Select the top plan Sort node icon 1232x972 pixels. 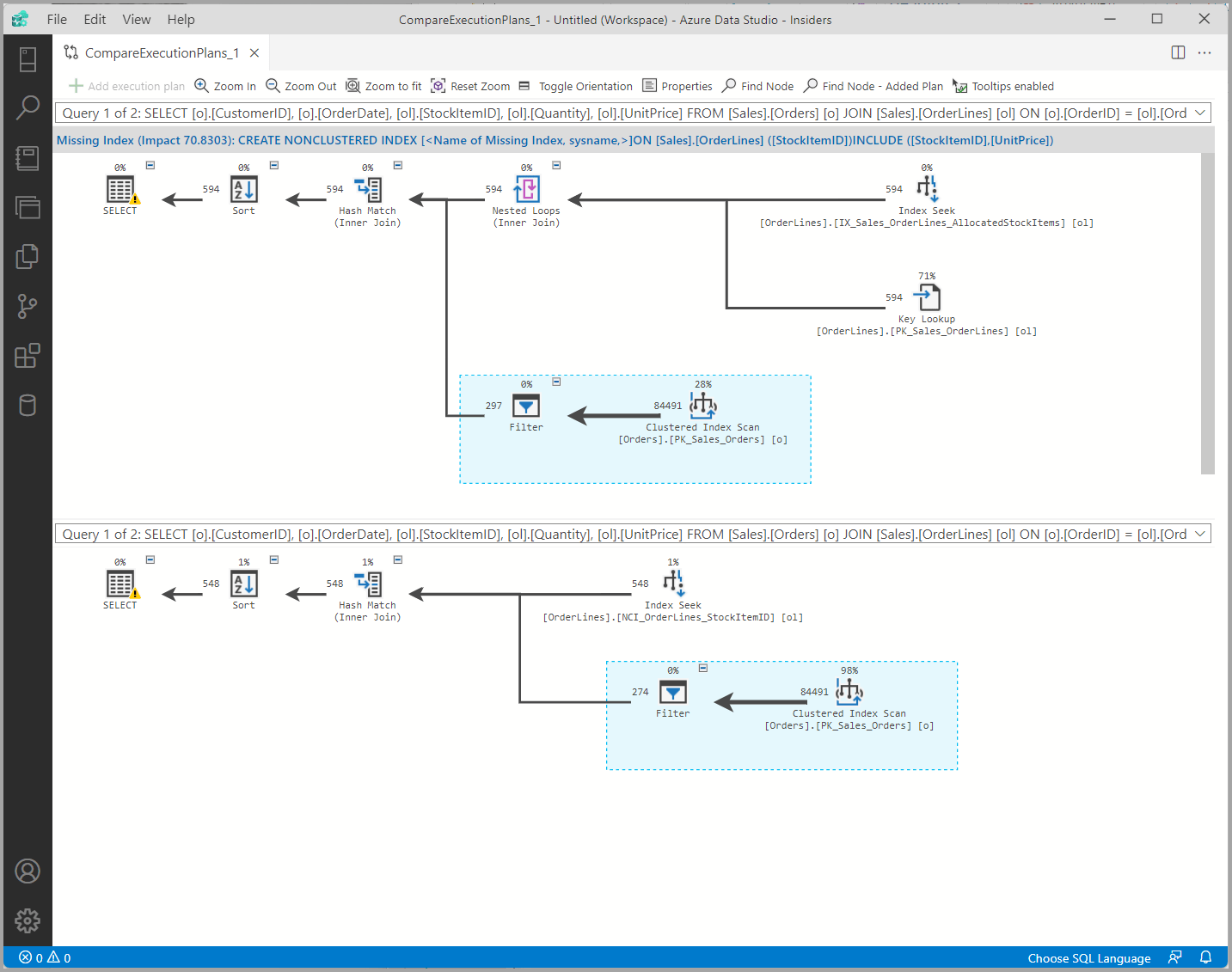pos(244,189)
